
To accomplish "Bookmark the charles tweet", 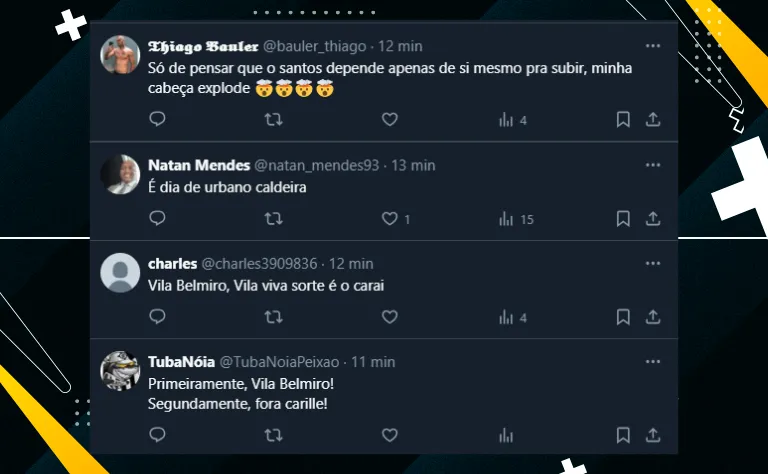I will [623, 318].
